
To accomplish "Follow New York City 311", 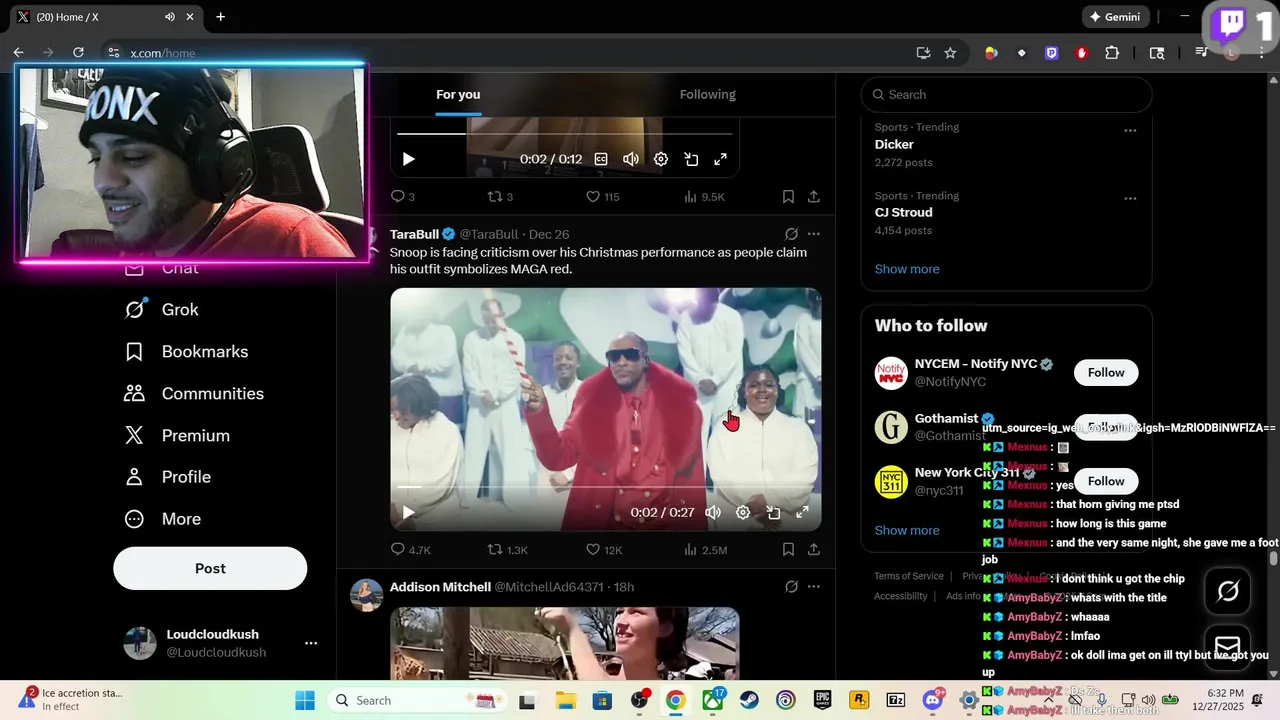I will (x=1106, y=481).
